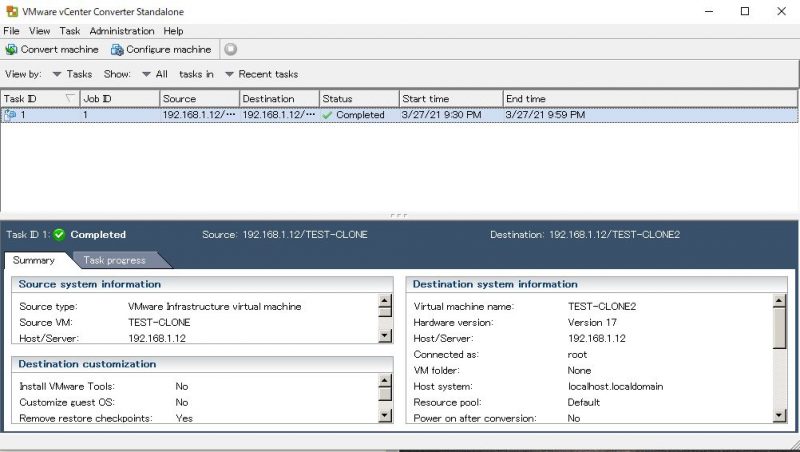
Task: Click the VMware Converter title bar icon
Action: pyautogui.click(x=11, y=11)
